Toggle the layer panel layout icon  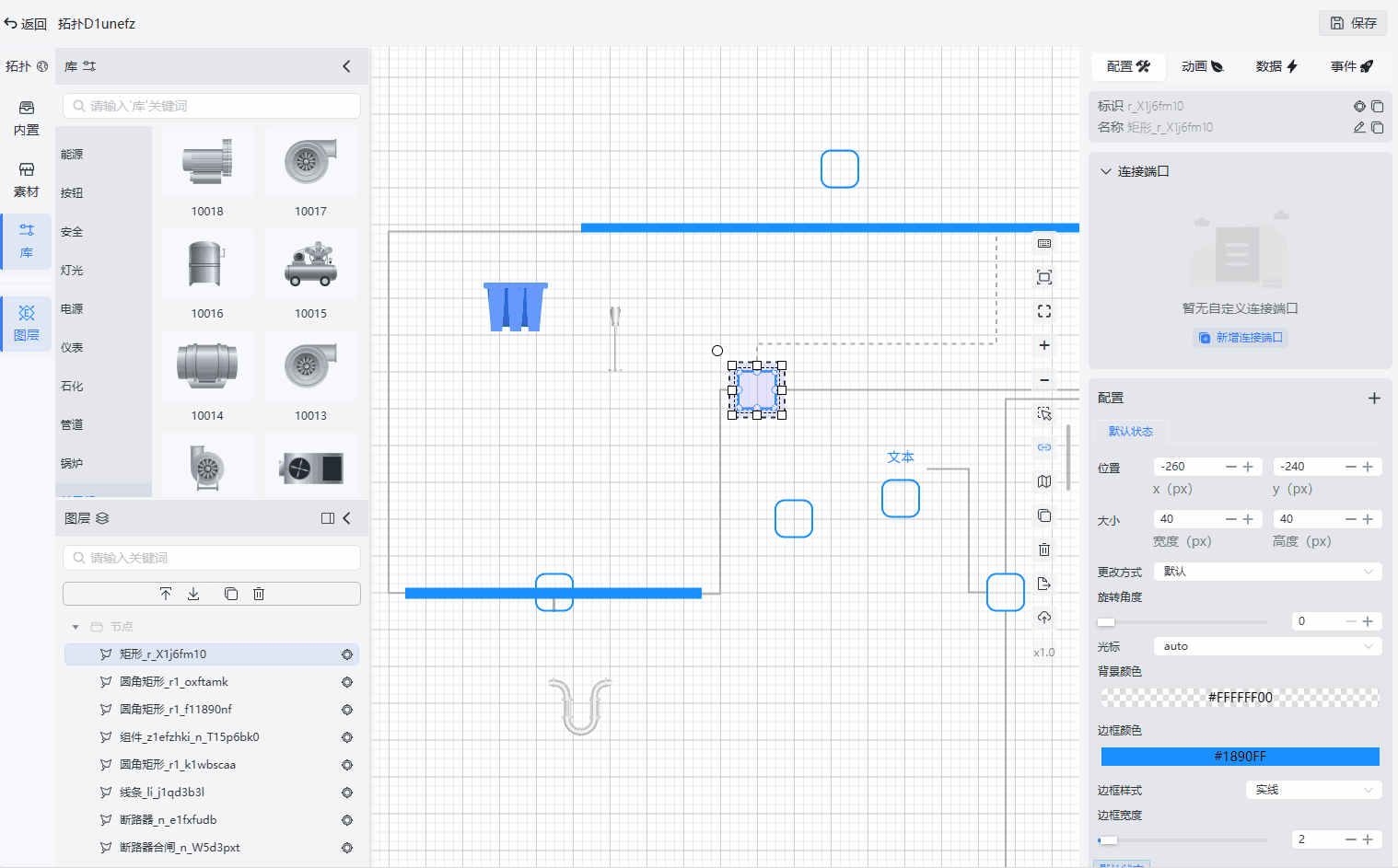(x=327, y=519)
